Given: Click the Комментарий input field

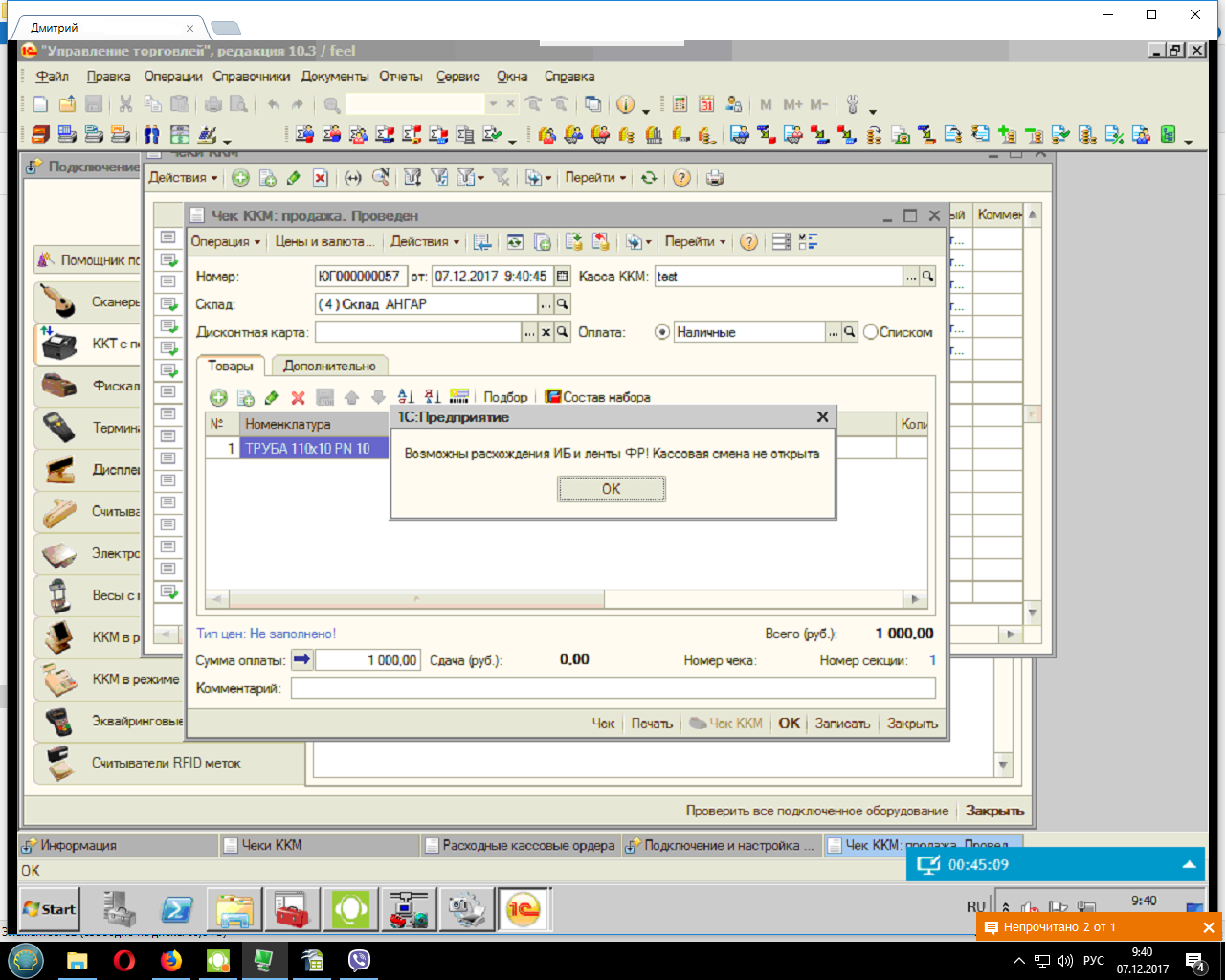Looking at the screenshot, I should coord(613,688).
